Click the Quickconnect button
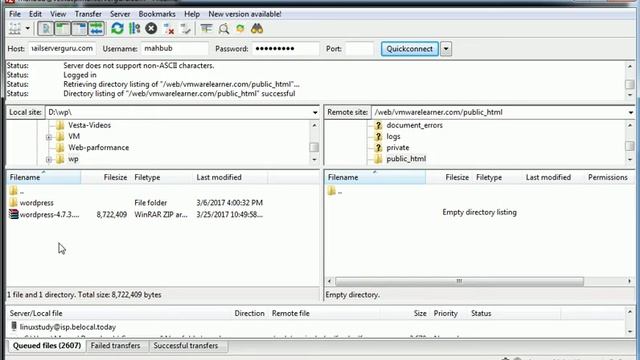This screenshot has height=360, width=640. 409,49
